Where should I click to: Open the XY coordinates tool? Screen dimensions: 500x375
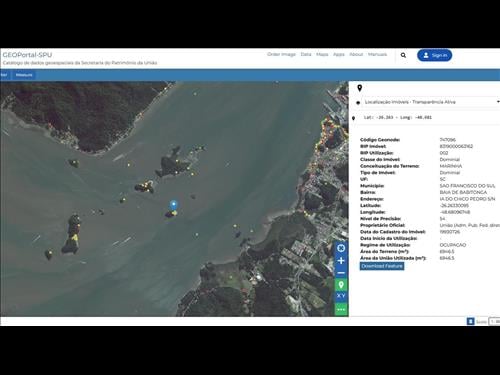pos(341,296)
